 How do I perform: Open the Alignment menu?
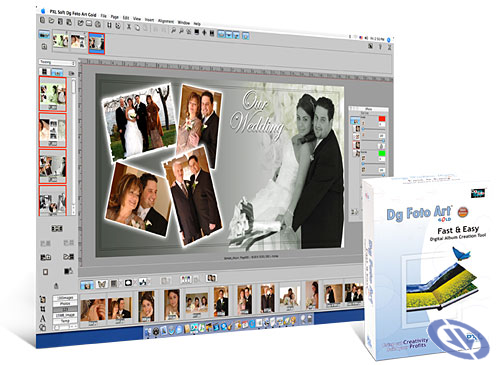[x=166, y=21]
